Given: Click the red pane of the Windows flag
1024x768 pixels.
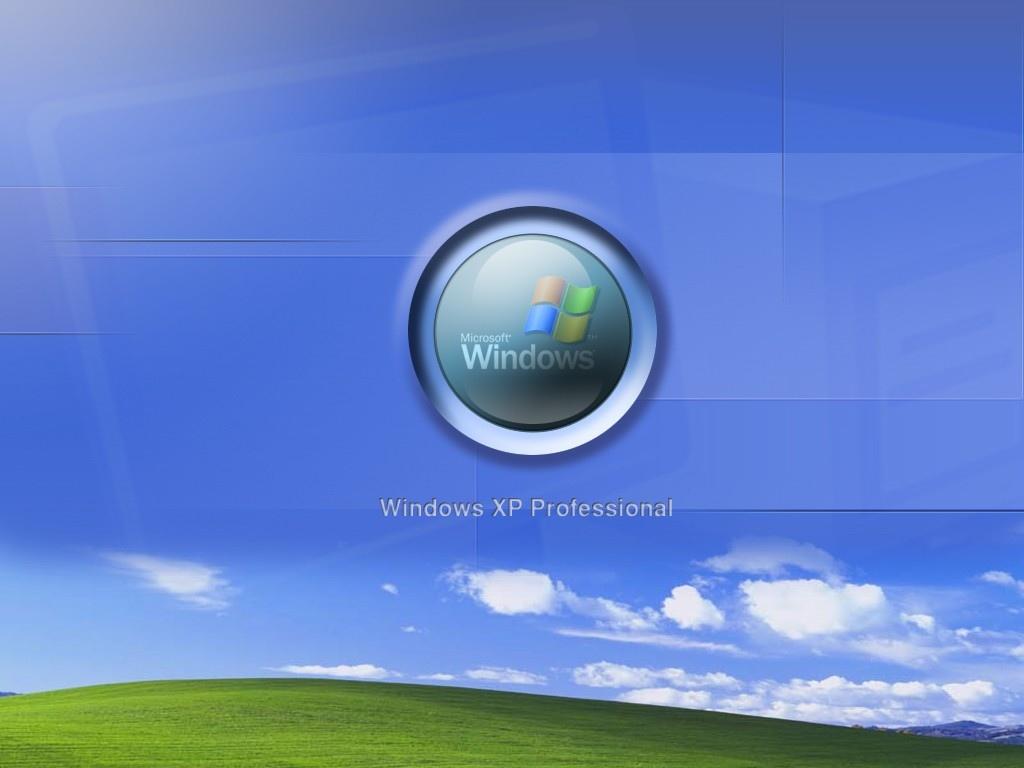Looking at the screenshot, I should (x=546, y=292).
